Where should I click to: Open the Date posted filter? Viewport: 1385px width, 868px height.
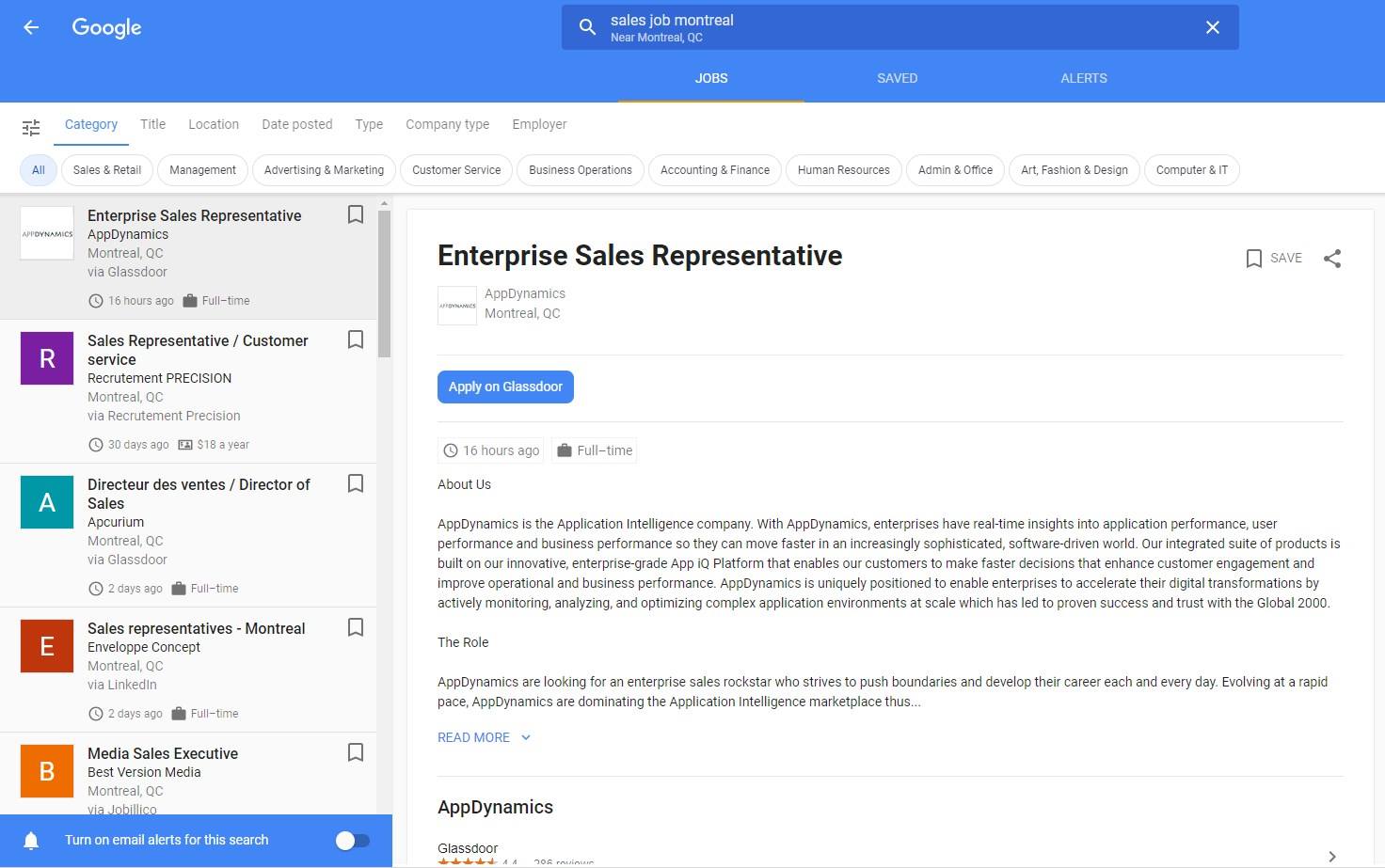coord(296,124)
